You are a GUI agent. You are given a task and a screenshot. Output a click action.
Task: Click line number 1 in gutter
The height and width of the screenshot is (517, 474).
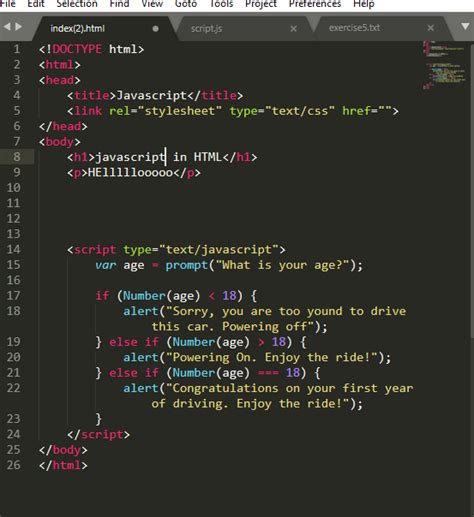[16, 49]
